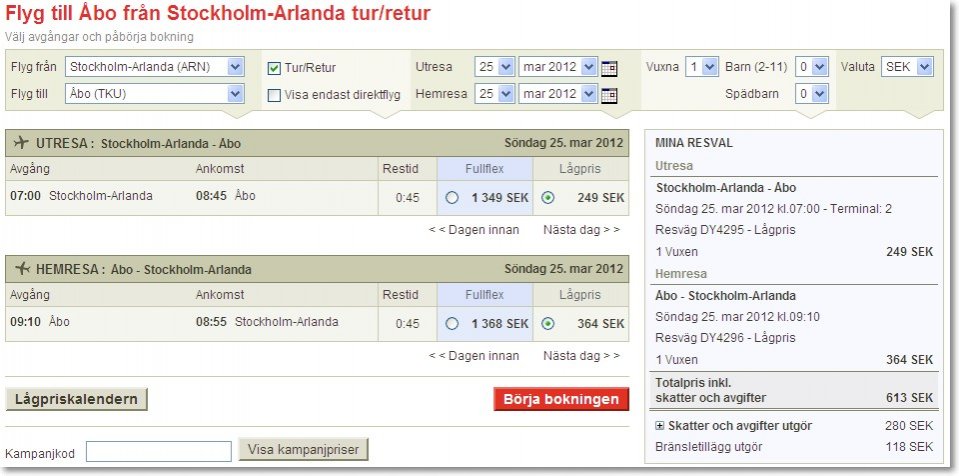The height and width of the screenshot is (476, 959).
Task: Enable the Tur/Retur checkbox
Action: pyautogui.click(x=274, y=68)
